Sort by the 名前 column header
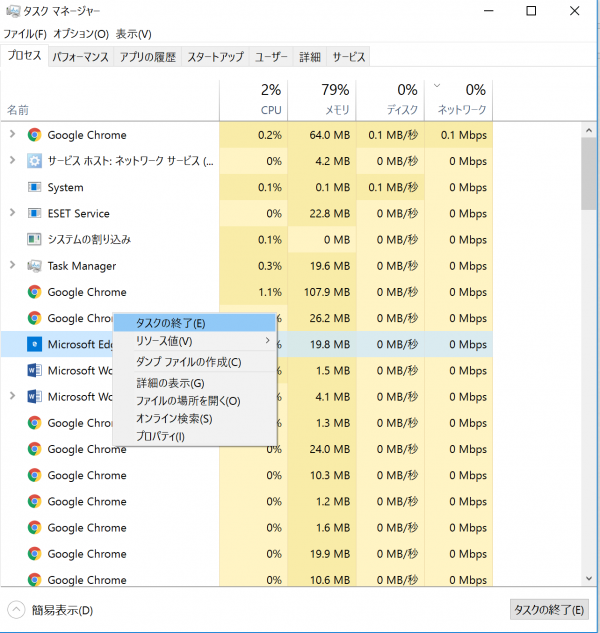Viewport: 600px width, 633px height. coord(110,100)
